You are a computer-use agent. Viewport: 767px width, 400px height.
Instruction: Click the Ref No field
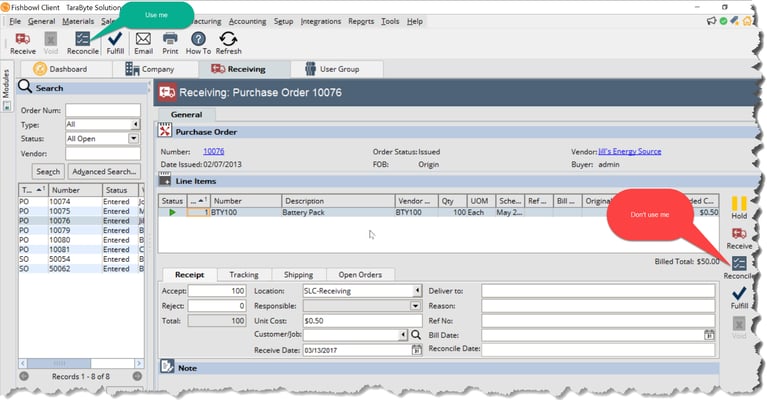click(598, 321)
